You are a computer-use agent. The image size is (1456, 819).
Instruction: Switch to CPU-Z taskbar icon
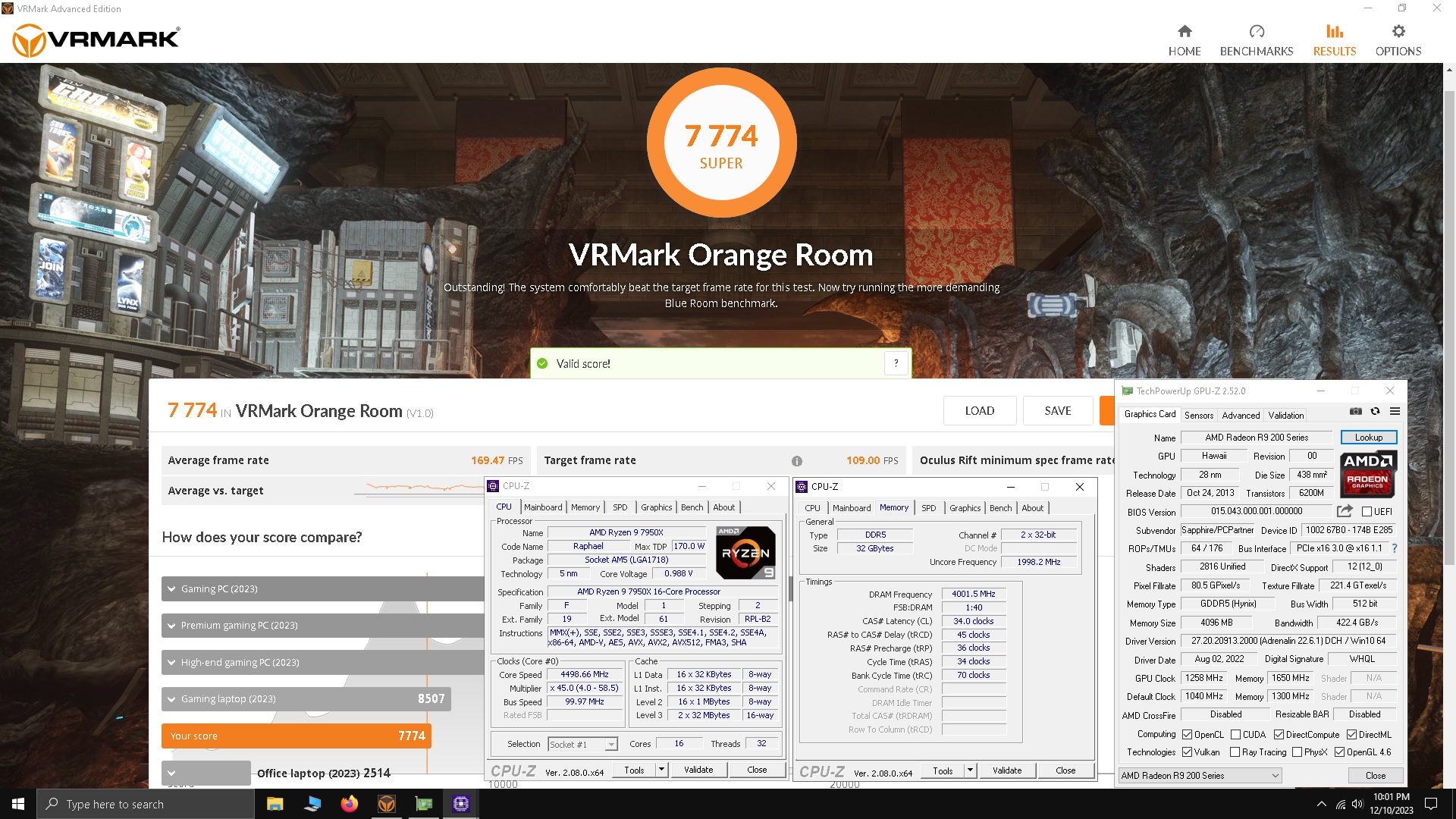tap(460, 804)
